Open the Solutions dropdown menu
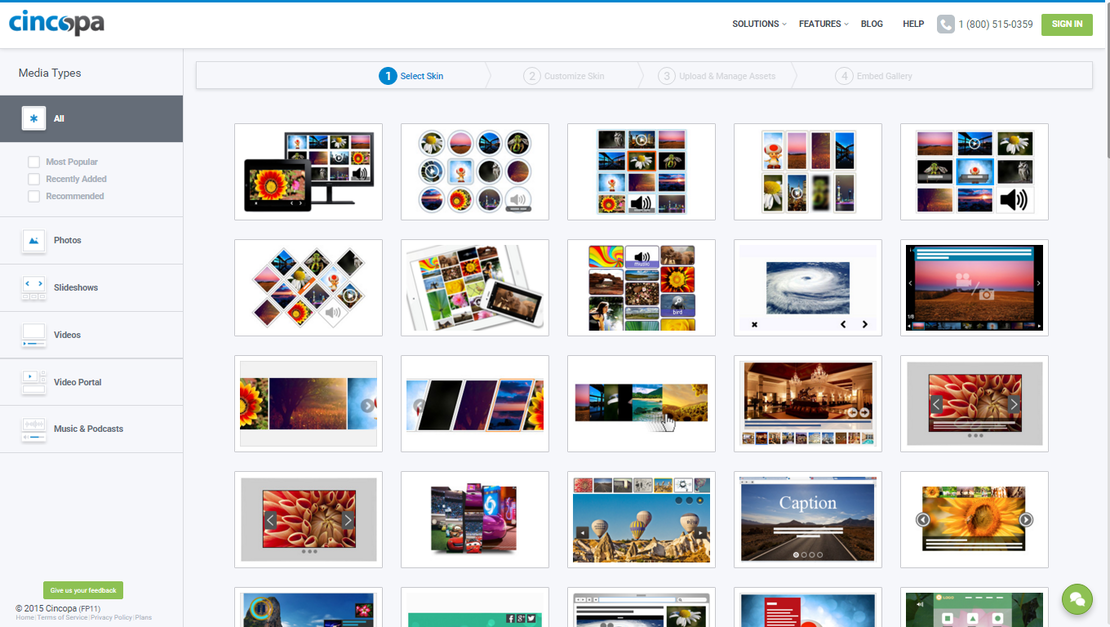This screenshot has width=1110, height=627. click(x=758, y=24)
